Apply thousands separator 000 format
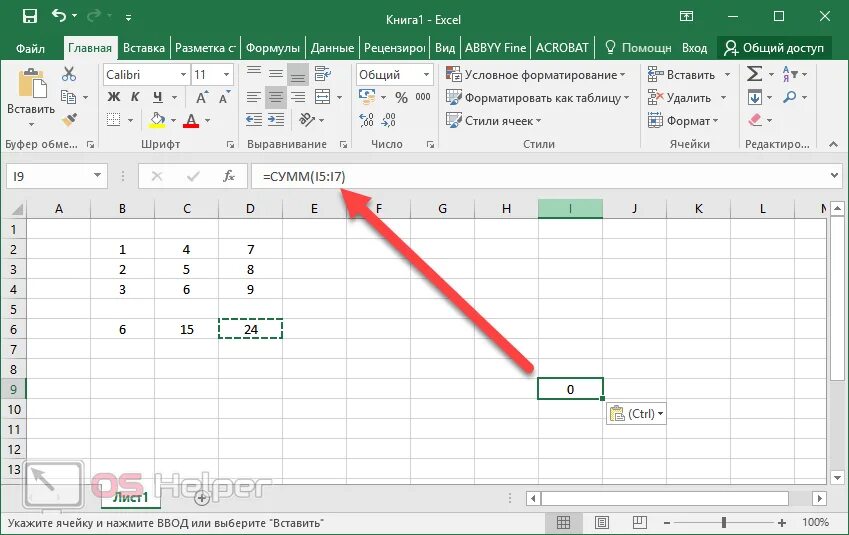Screen dimensions: 849x535 [x=423, y=97]
